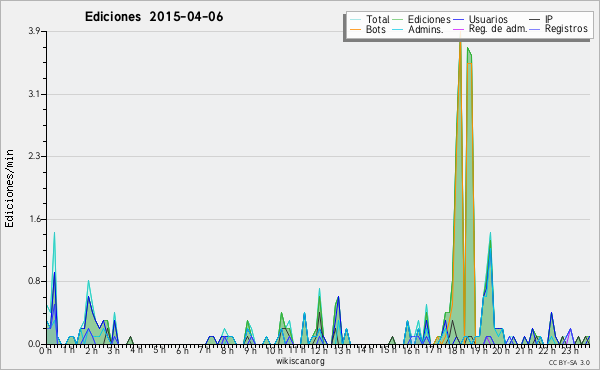
Task: Click the 1.6 y-axis value
Action: pos(34,219)
